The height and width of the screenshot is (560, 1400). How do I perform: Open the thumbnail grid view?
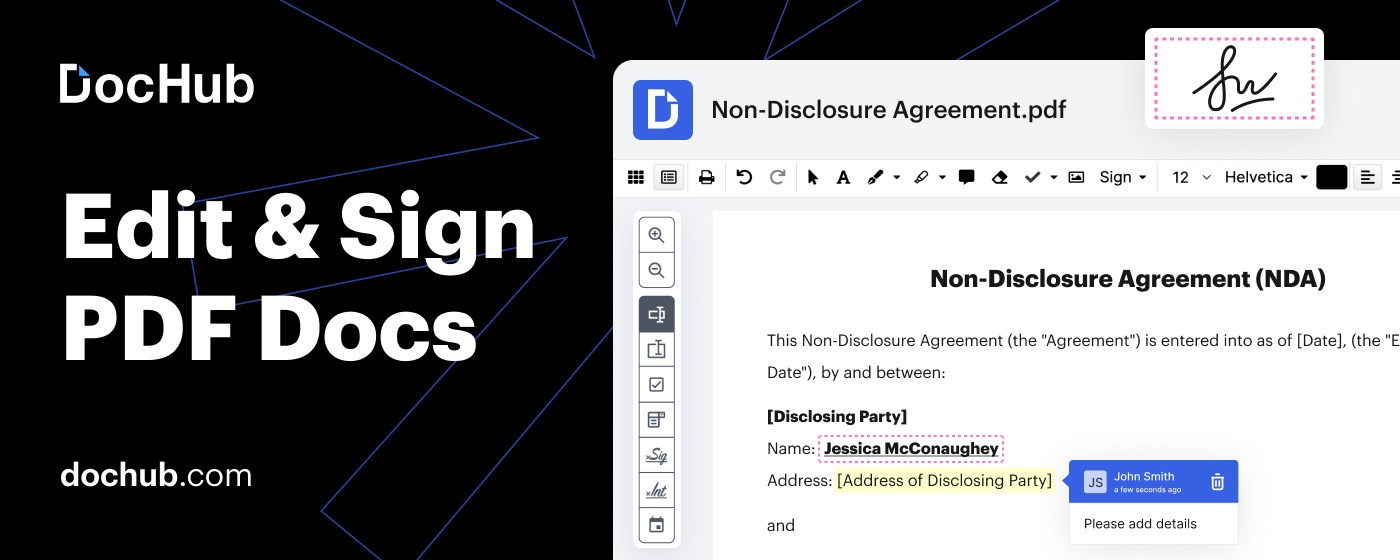635,177
